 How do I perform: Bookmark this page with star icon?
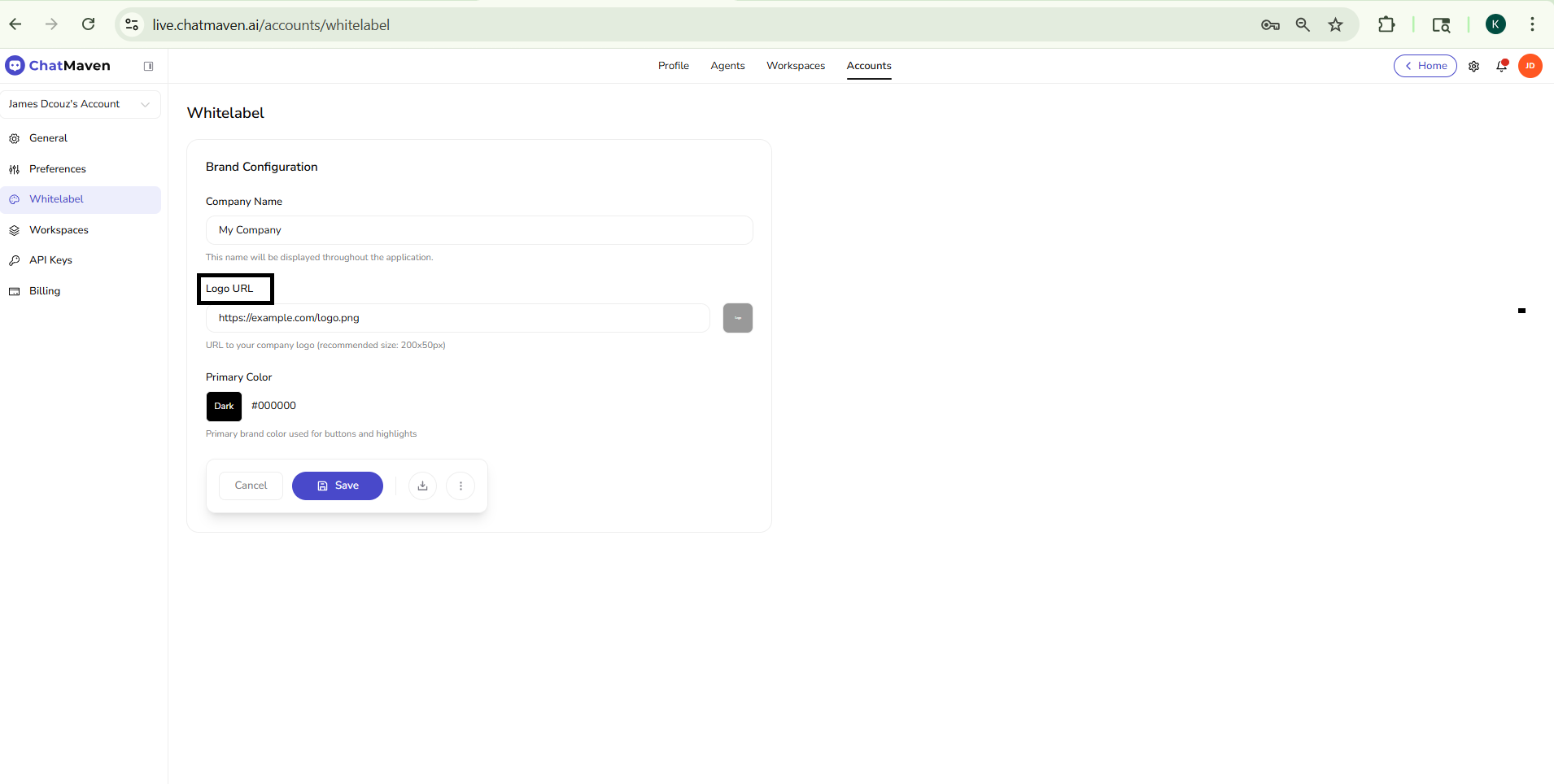1335,24
